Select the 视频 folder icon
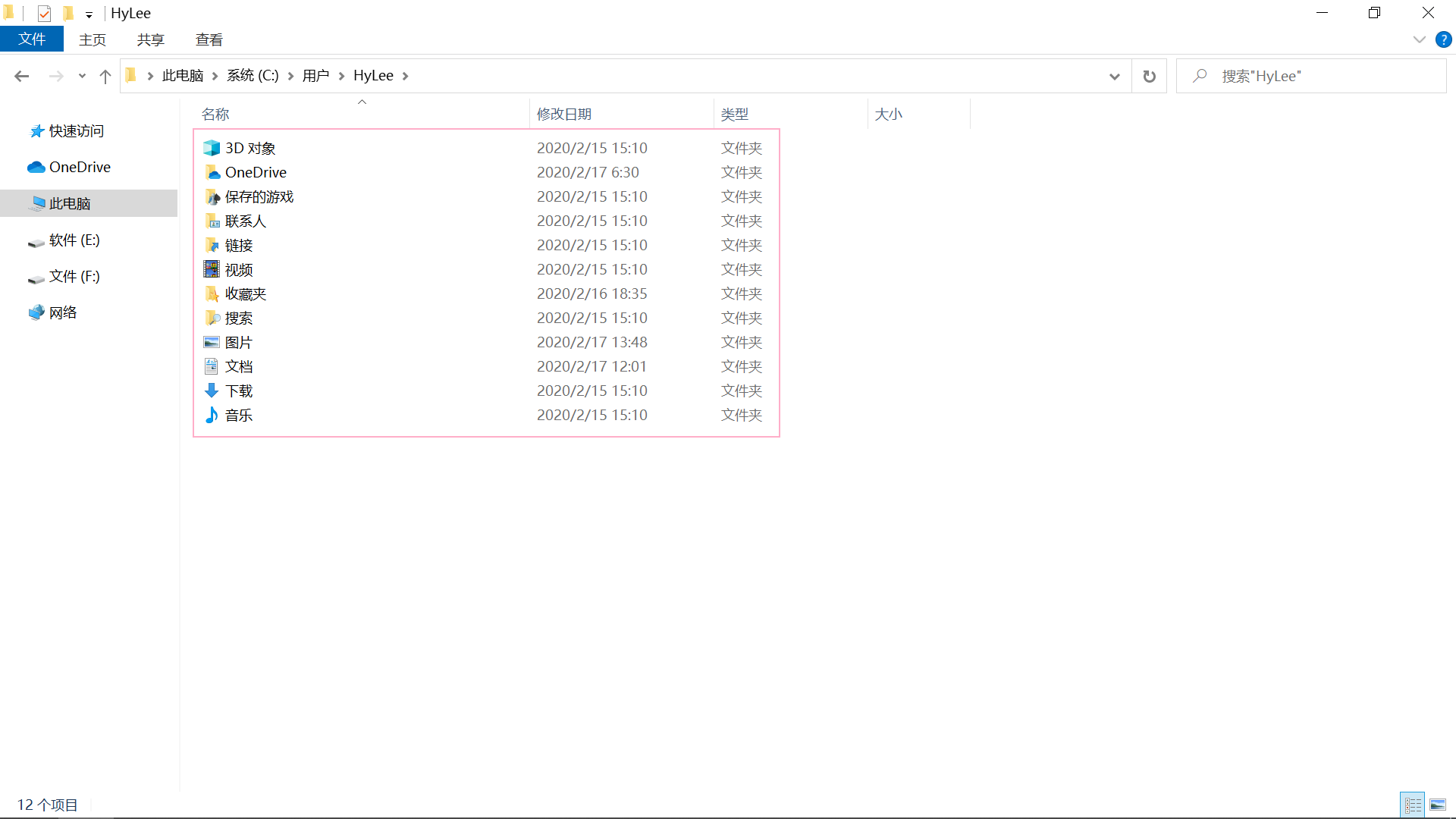The image size is (1456, 819). (x=212, y=269)
